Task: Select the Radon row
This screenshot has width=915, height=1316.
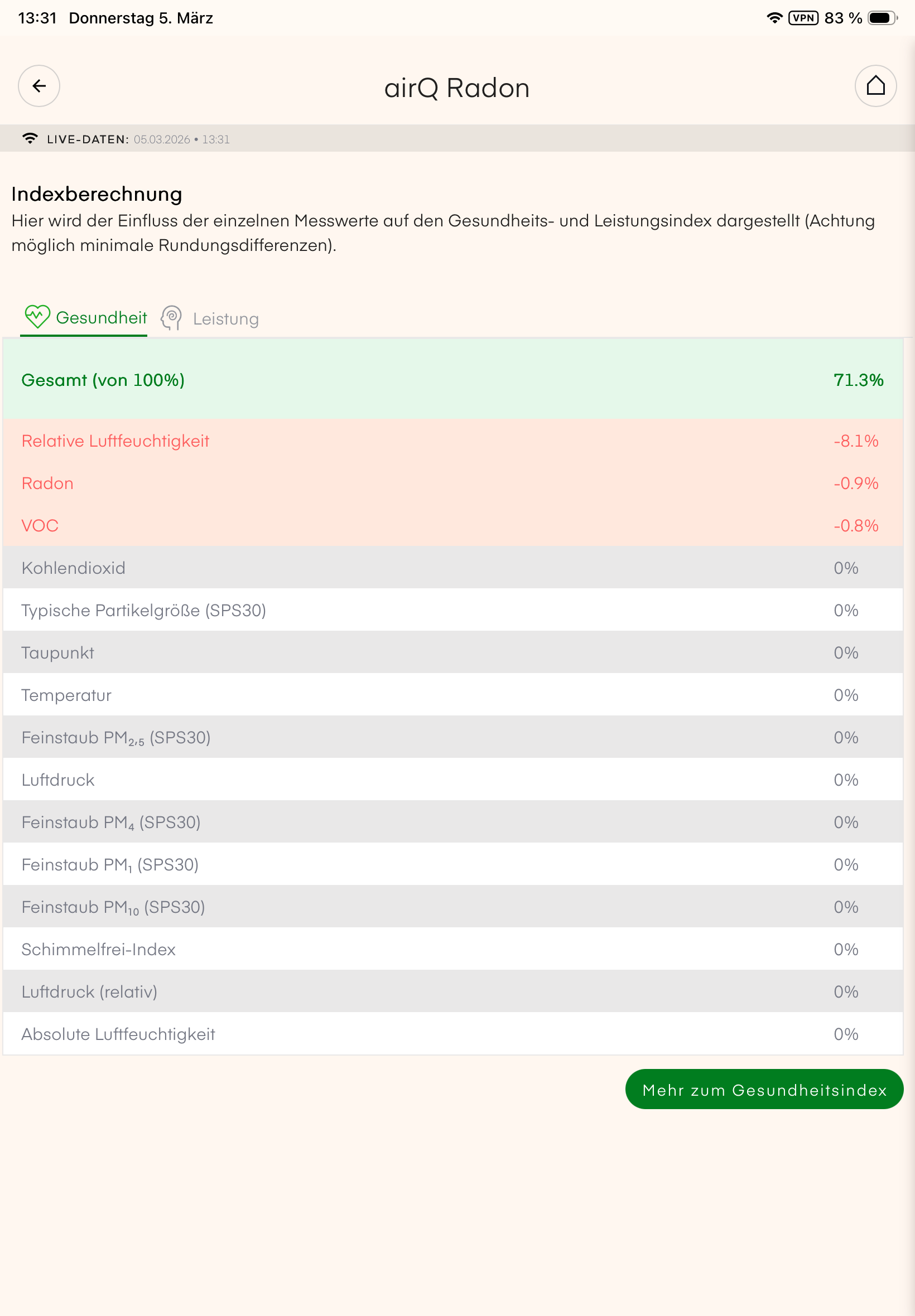Action: point(453,483)
